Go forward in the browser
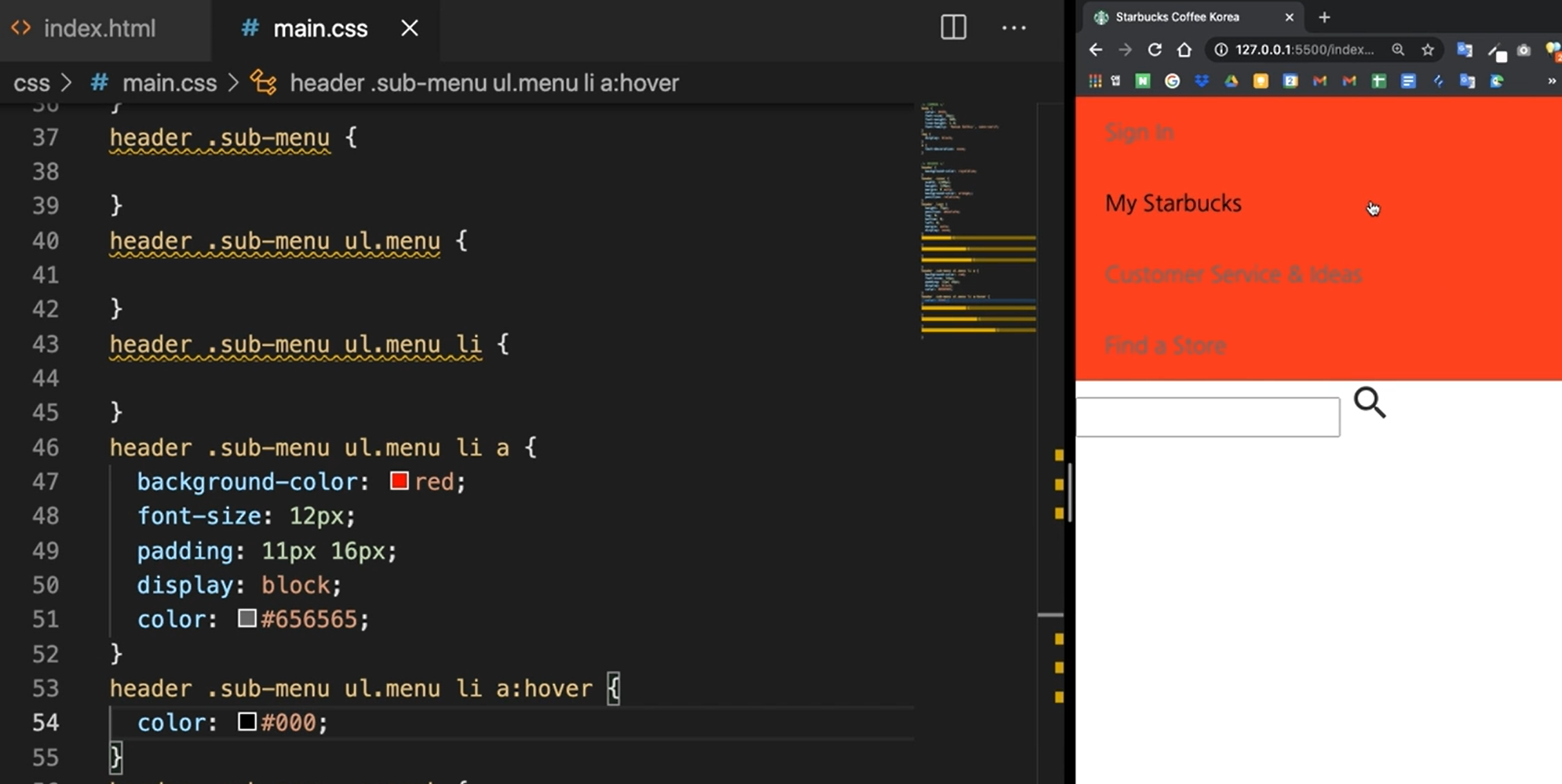The height and width of the screenshot is (784, 1562). click(1125, 49)
